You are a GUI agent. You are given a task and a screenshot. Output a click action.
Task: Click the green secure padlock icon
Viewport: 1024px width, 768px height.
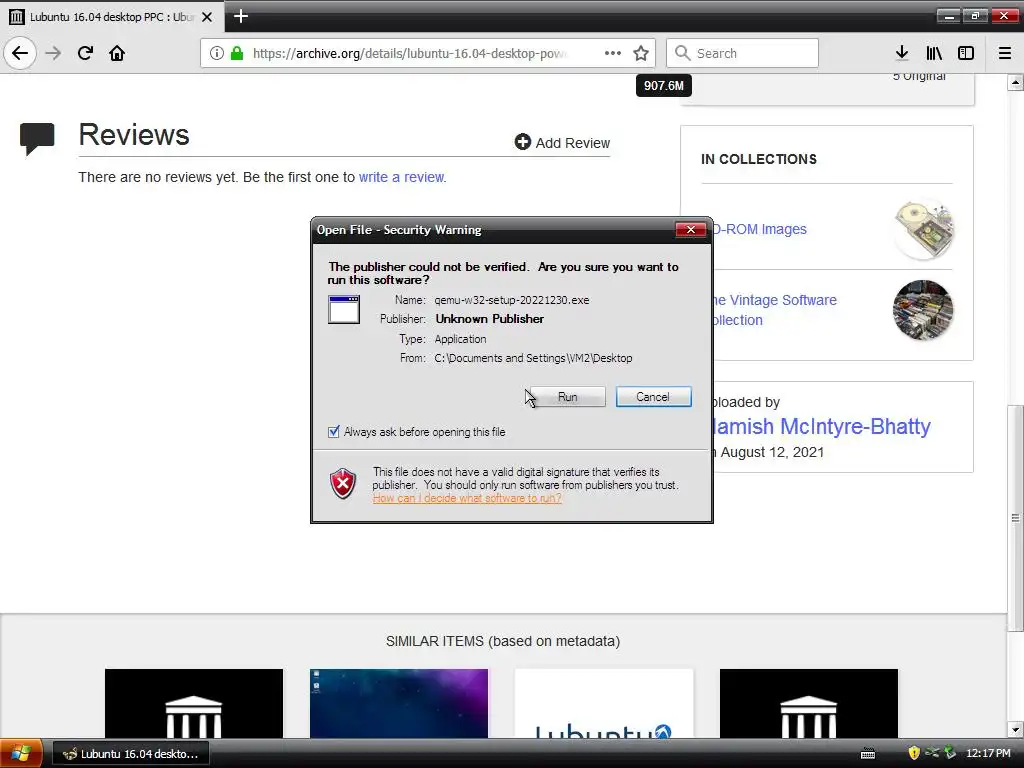[237, 53]
